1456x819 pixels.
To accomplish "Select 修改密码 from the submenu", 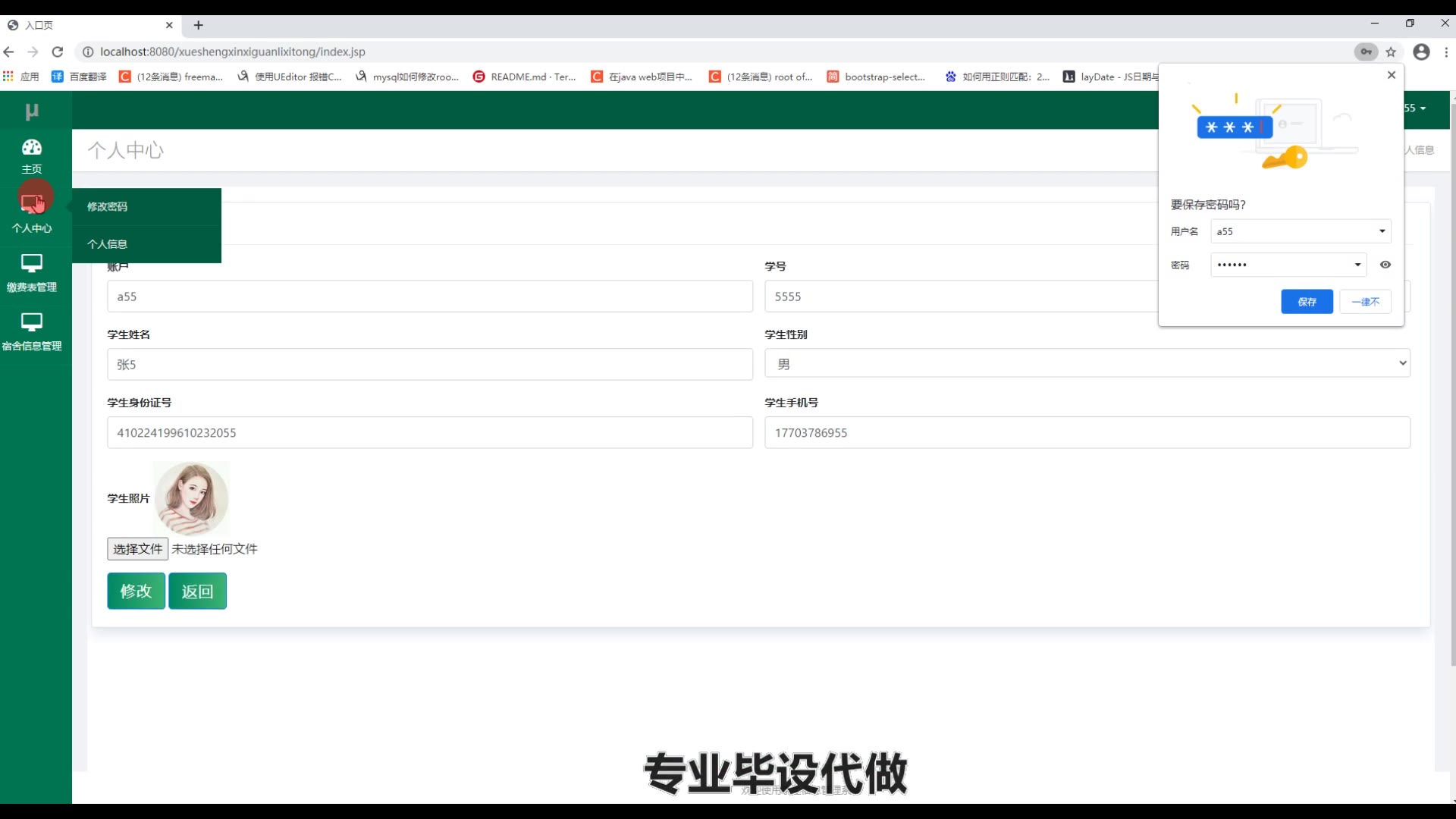I will point(107,206).
